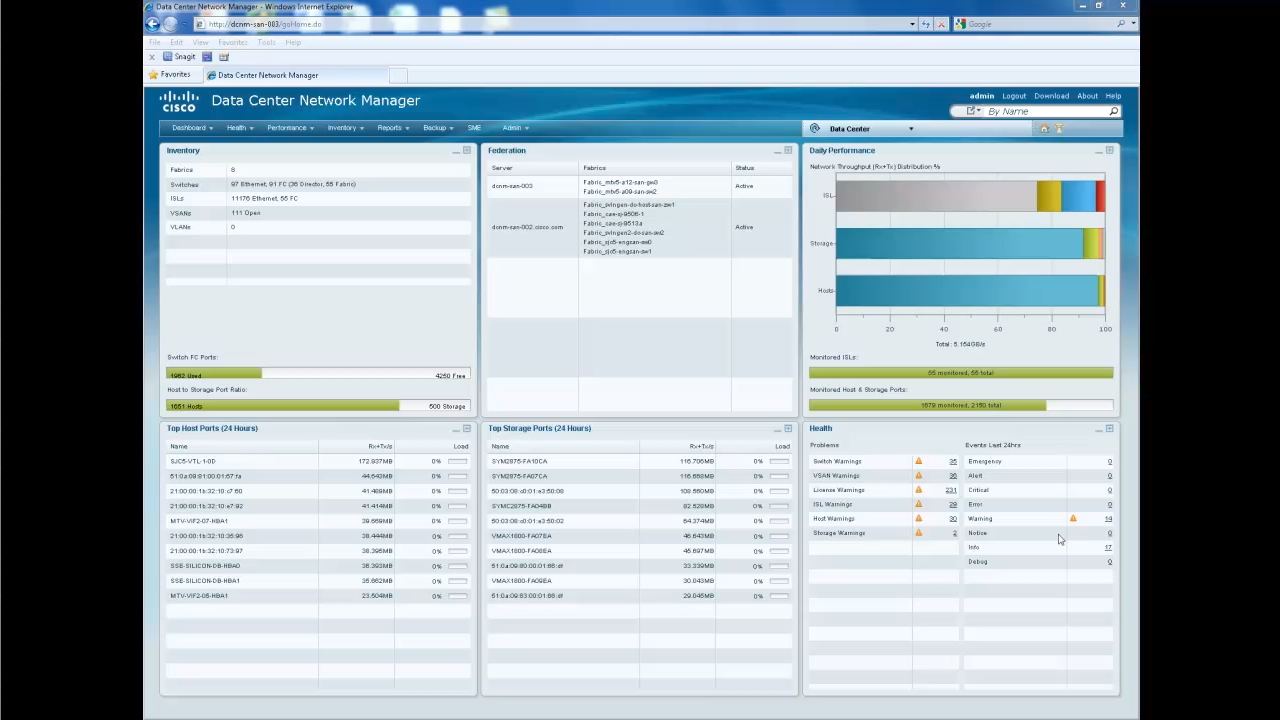Viewport: 1280px width, 720px height.
Task: Maximize the Top Storage Ports dashlet
Action: coord(788,429)
